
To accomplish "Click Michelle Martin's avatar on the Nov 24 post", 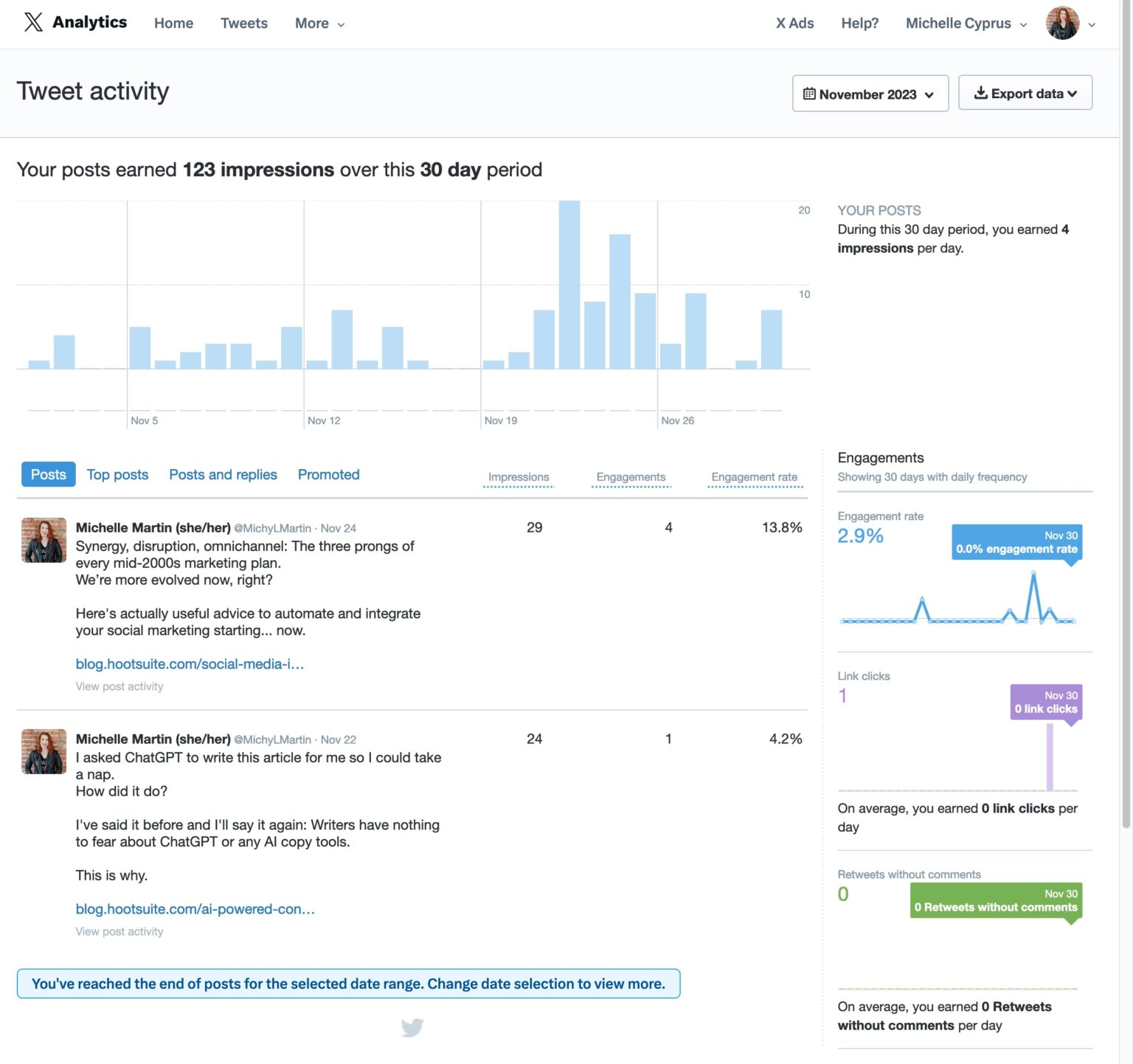I will [x=44, y=540].
